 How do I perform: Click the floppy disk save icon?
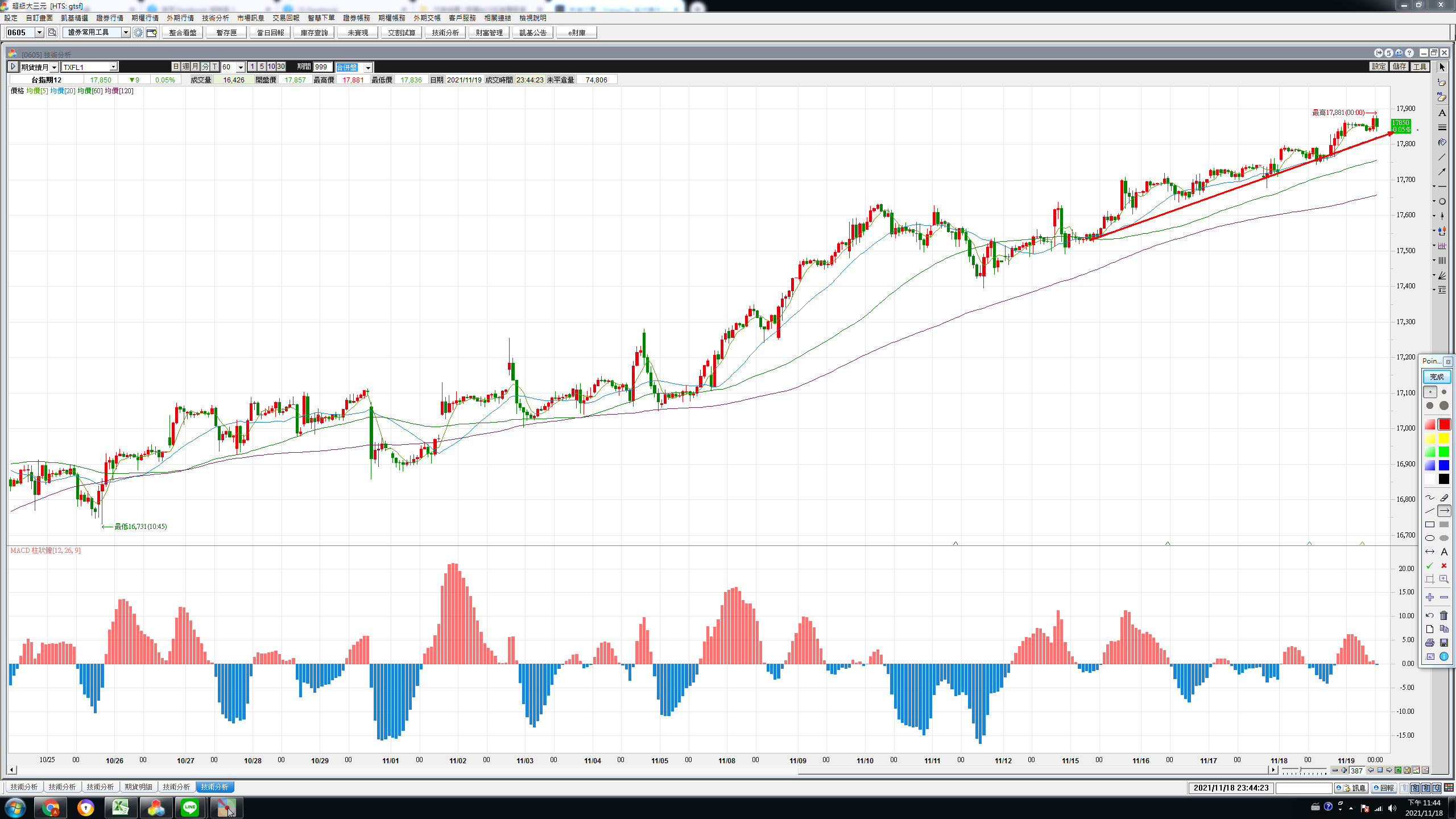click(x=1443, y=643)
